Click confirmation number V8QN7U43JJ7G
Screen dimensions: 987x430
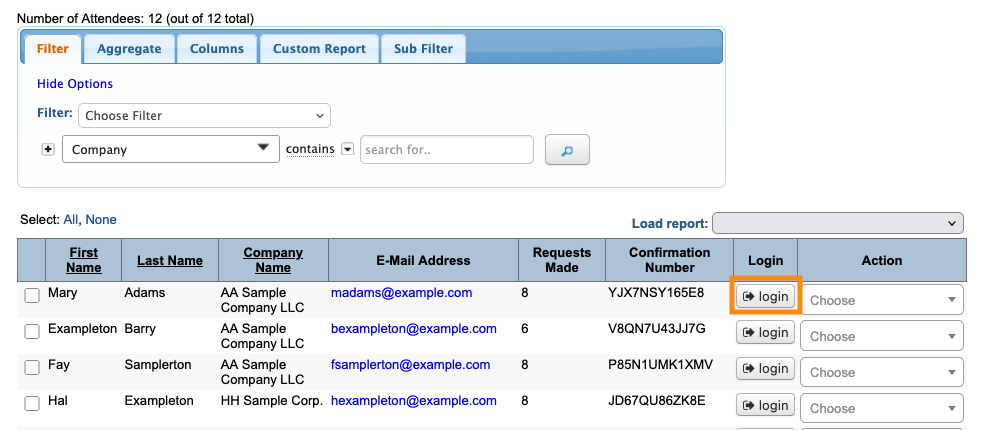pyautogui.click(x=657, y=329)
